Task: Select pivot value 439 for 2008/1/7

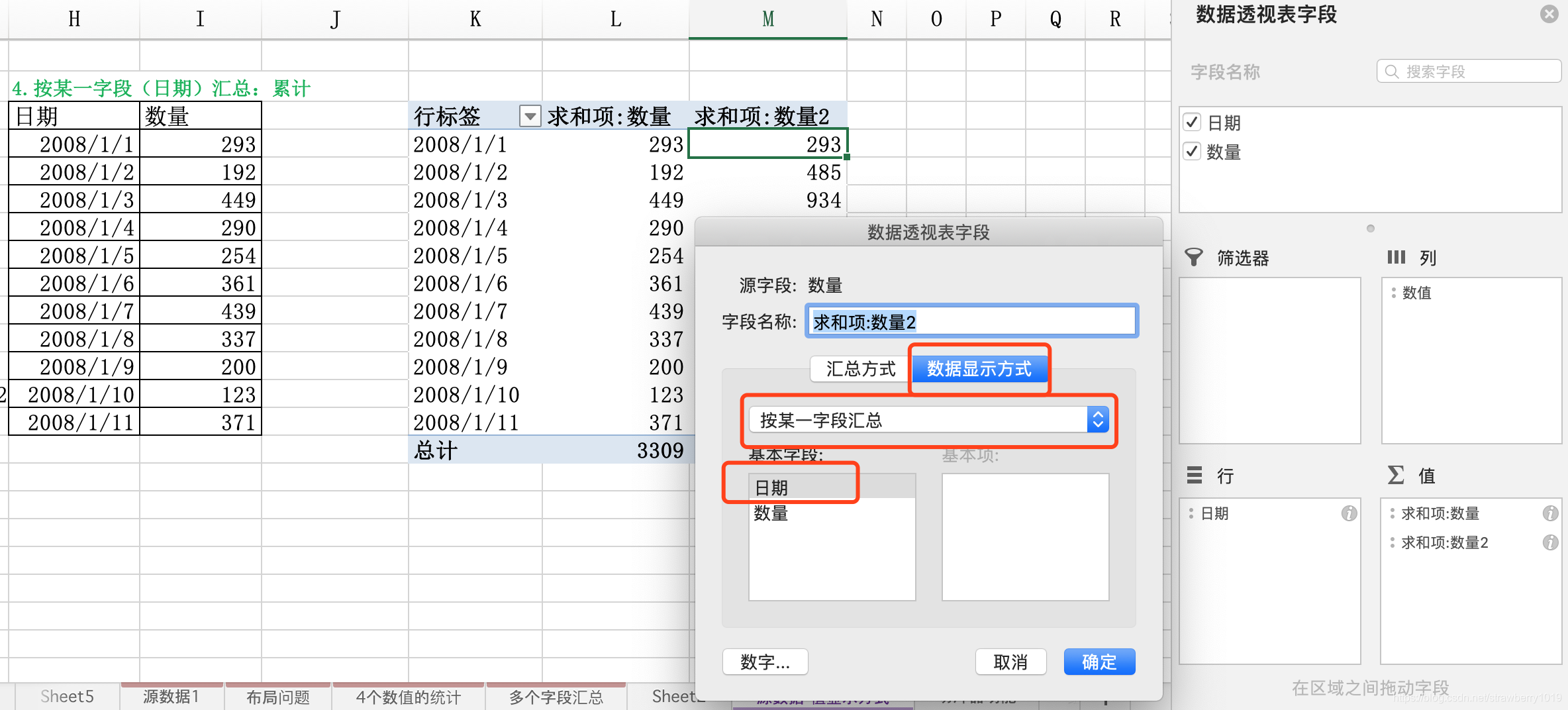Action: tap(616, 311)
